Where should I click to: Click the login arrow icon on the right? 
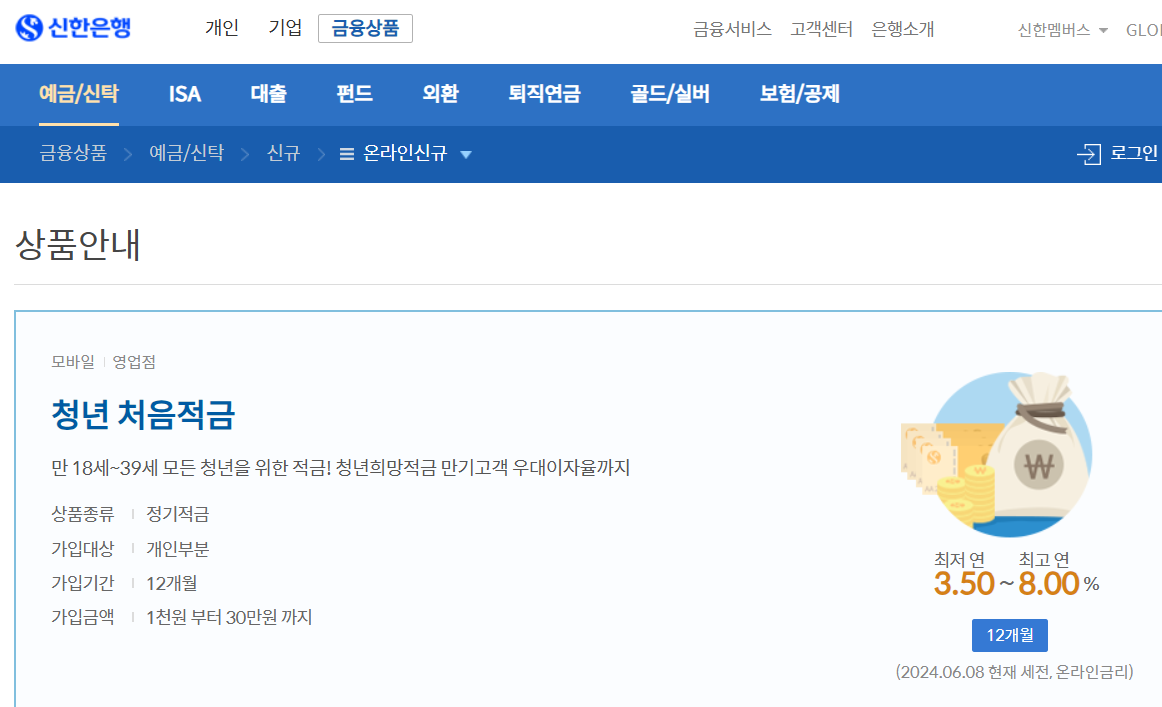tap(1089, 153)
